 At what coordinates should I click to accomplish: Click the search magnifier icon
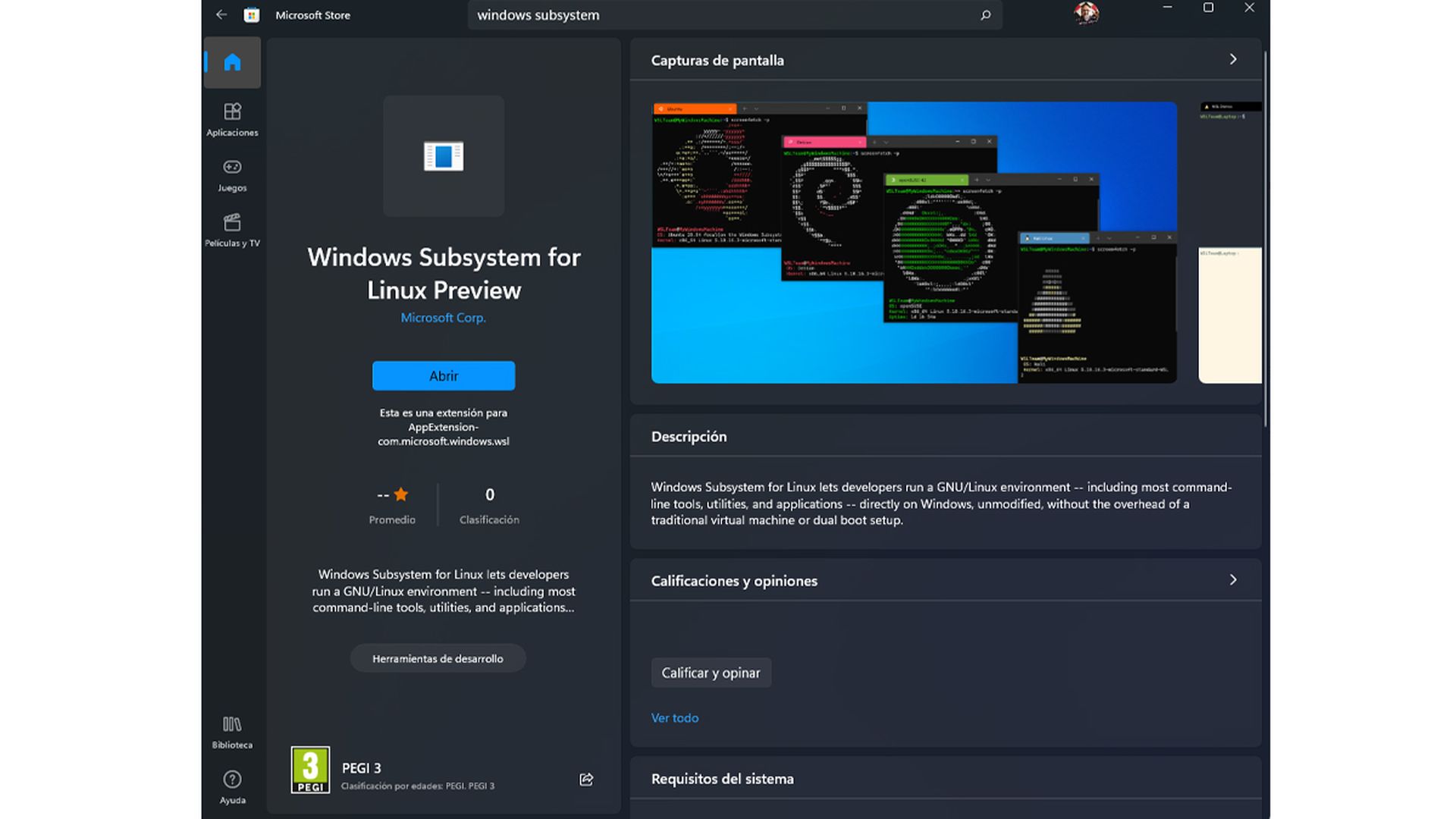pos(985,15)
